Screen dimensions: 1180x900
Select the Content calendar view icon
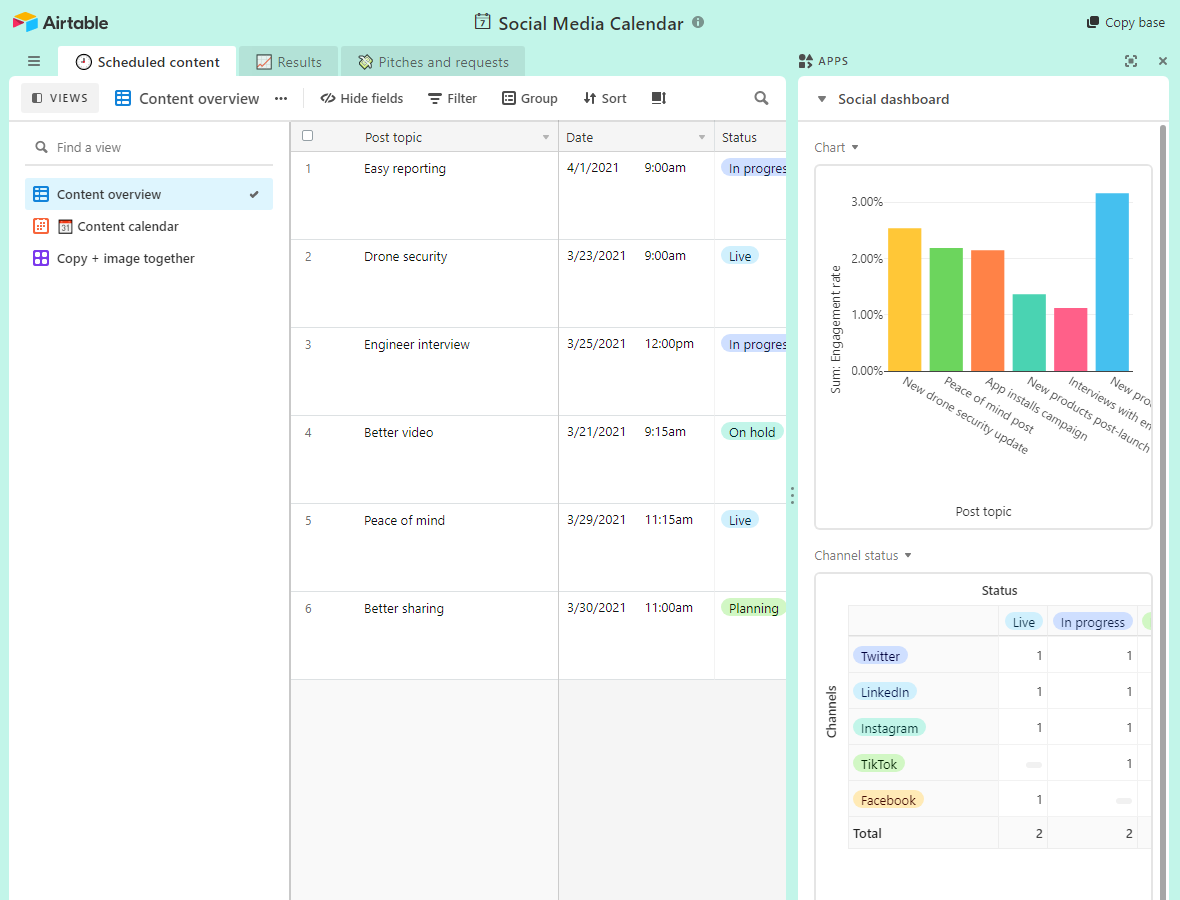[41, 226]
